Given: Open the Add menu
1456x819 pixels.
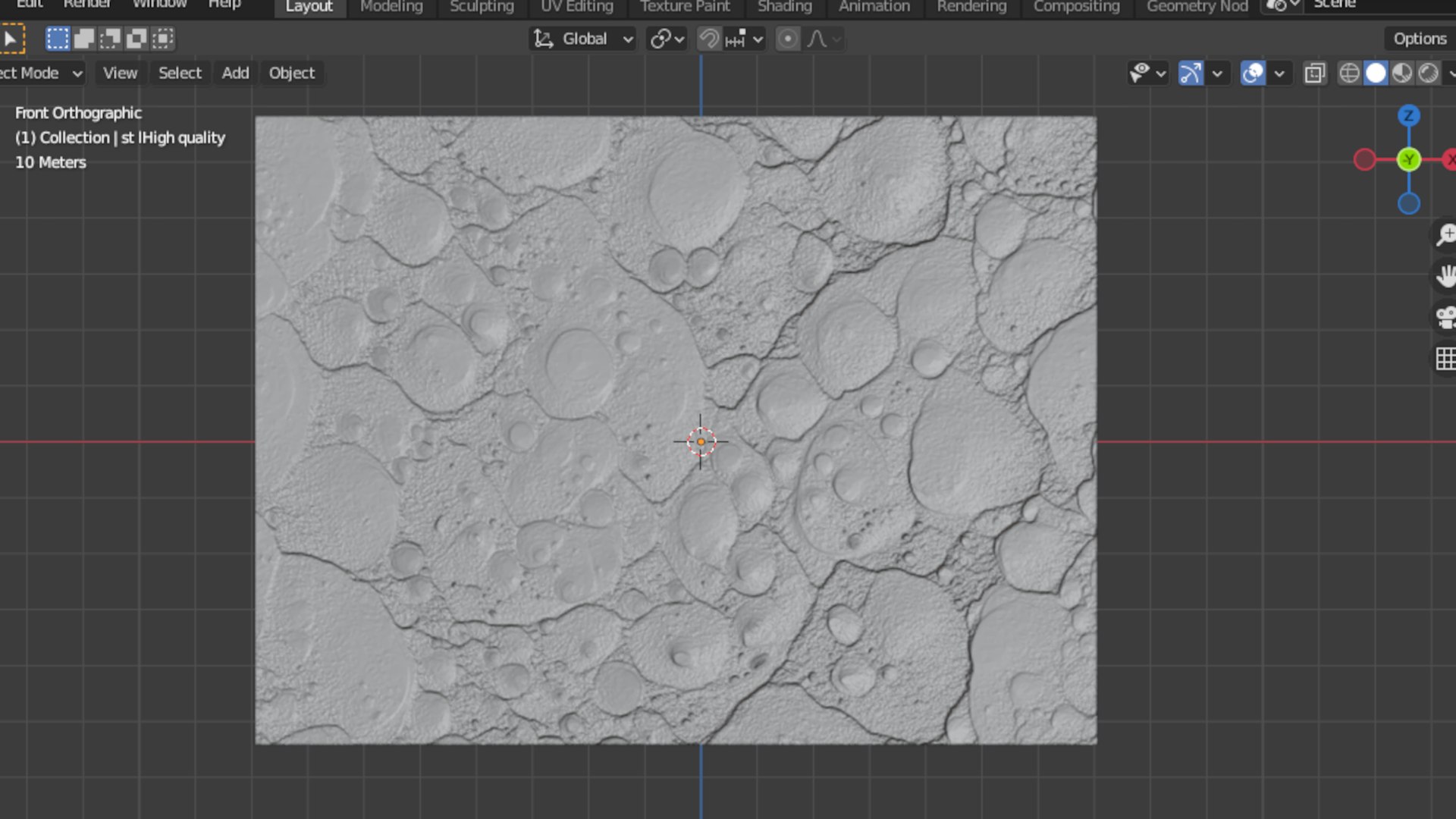Looking at the screenshot, I should [235, 74].
